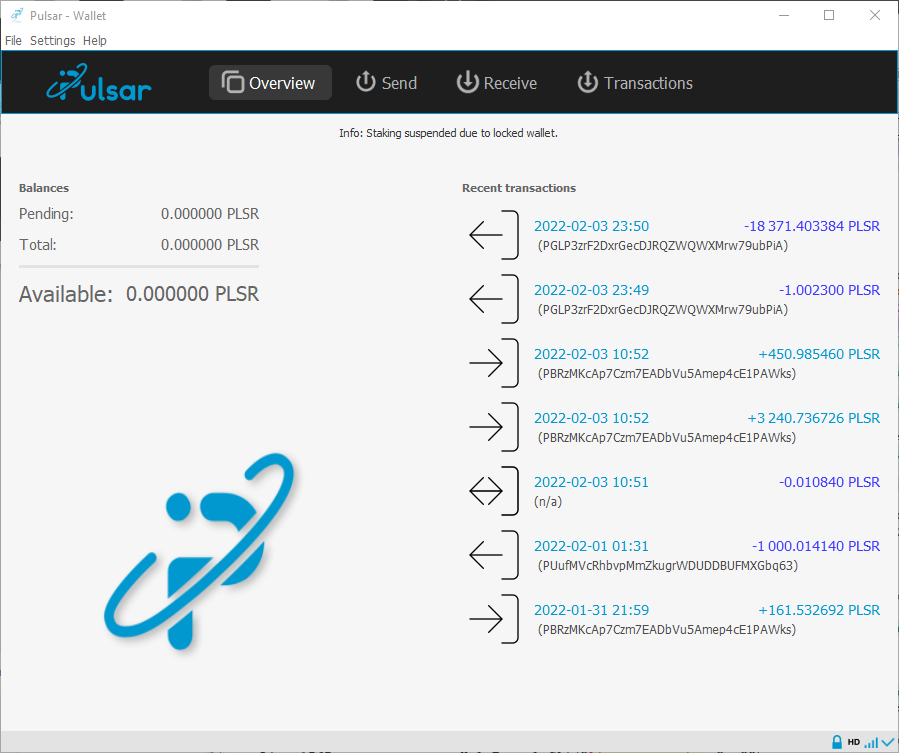Screen dimensions: 899x753
Task: Open the File menu
Action: [13, 41]
